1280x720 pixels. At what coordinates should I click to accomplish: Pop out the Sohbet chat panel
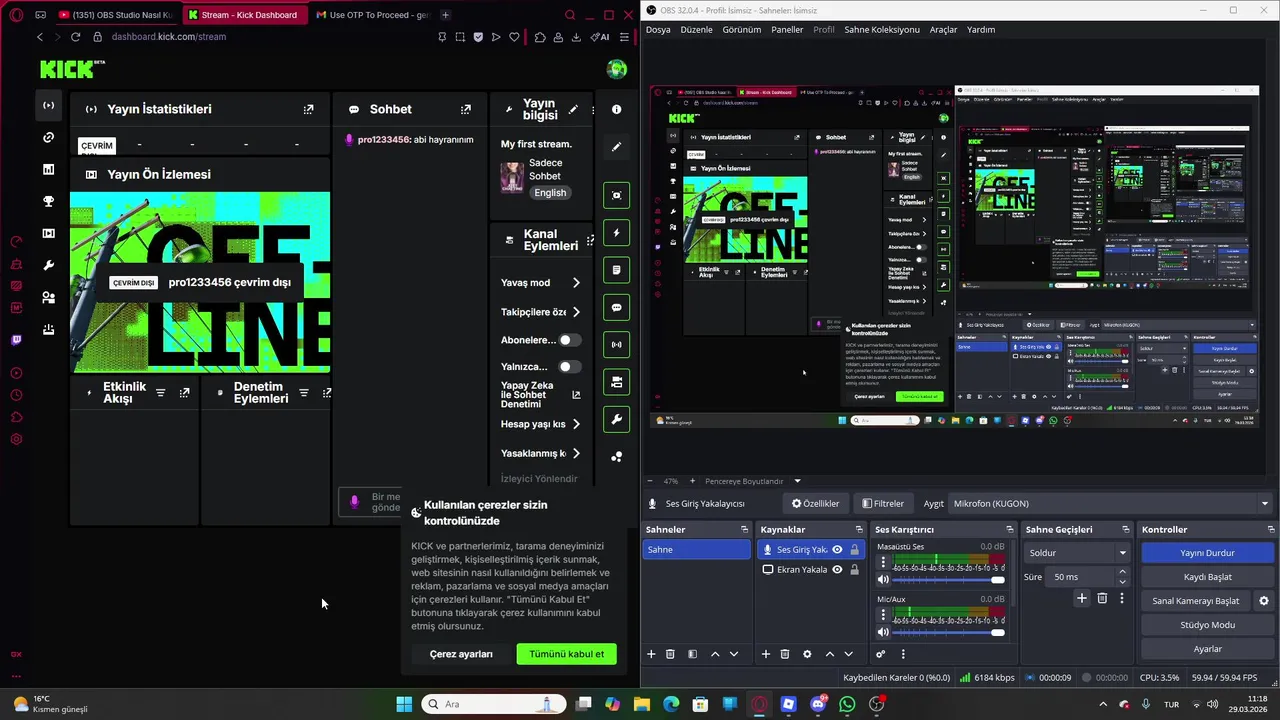point(465,109)
